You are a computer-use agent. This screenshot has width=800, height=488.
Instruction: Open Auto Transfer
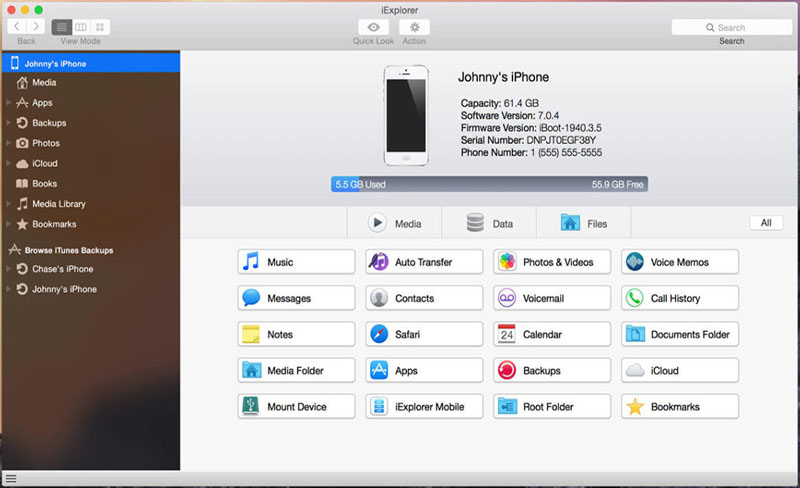point(424,262)
